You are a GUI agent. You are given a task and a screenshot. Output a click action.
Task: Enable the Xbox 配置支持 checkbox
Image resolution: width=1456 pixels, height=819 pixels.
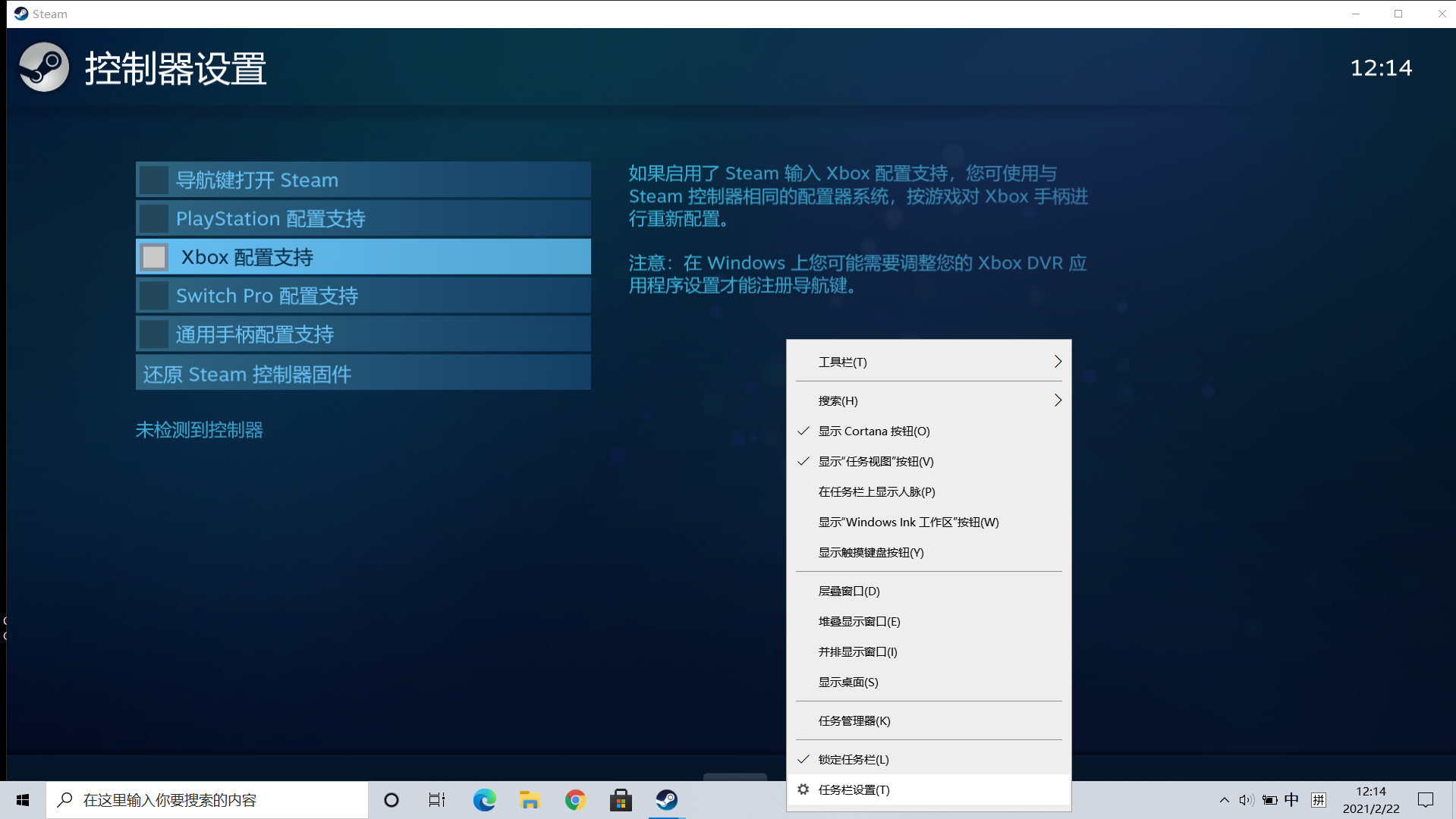coord(154,257)
